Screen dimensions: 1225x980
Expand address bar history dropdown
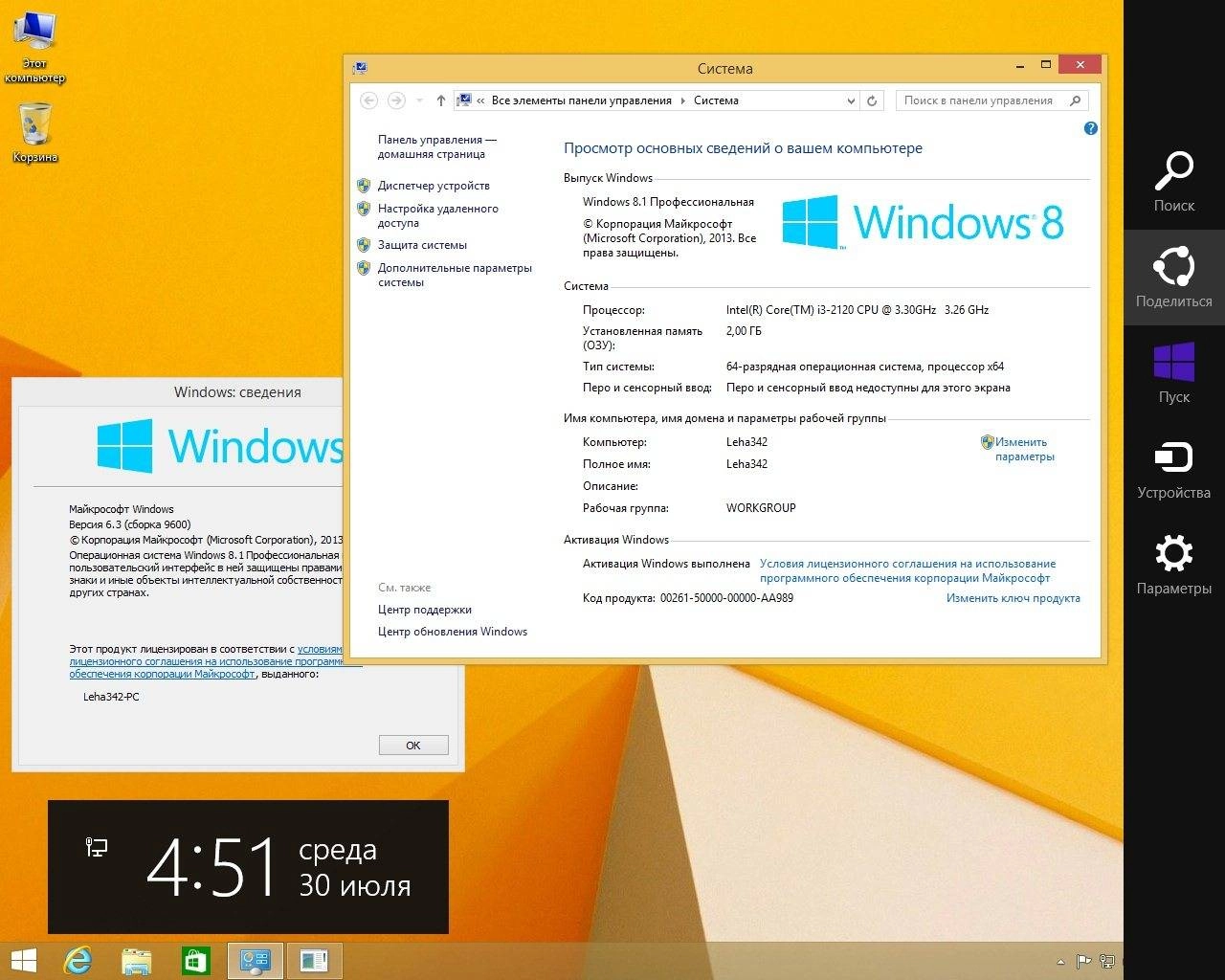coord(850,100)
